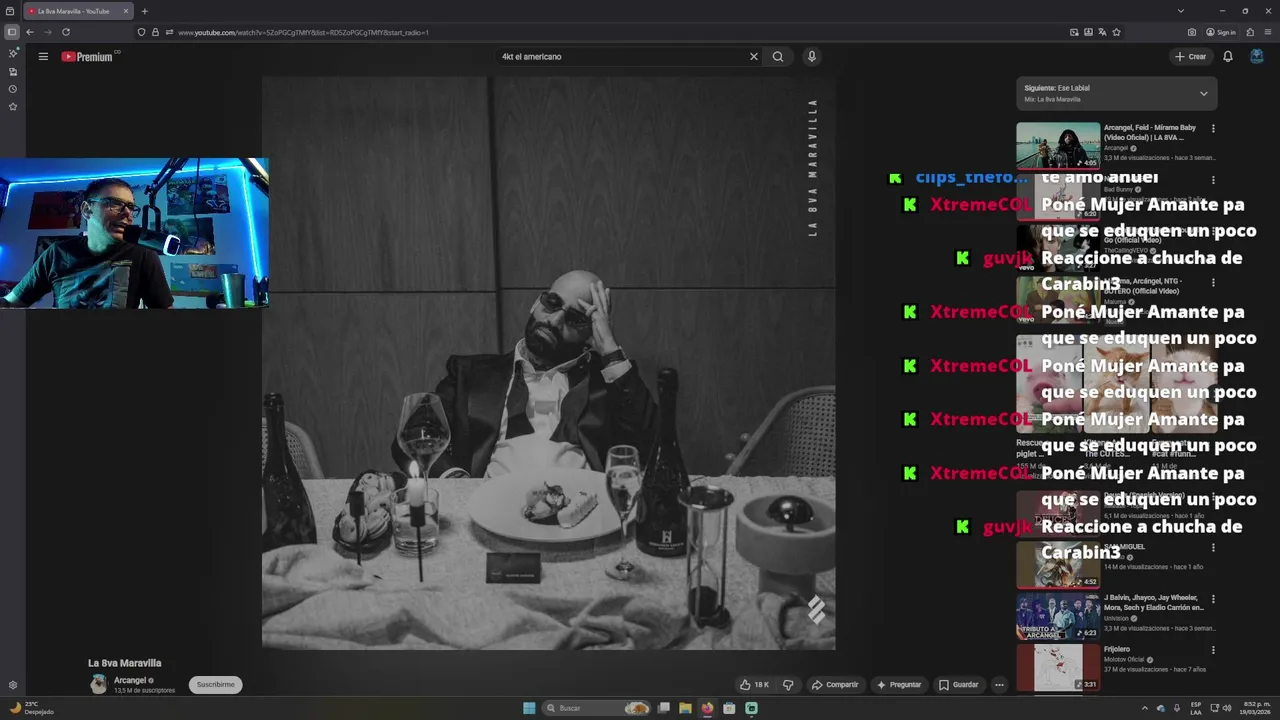Click the 'La 8va Maravilla' video title
Viewport: 1280px width, 720px height.
(124, 663)
